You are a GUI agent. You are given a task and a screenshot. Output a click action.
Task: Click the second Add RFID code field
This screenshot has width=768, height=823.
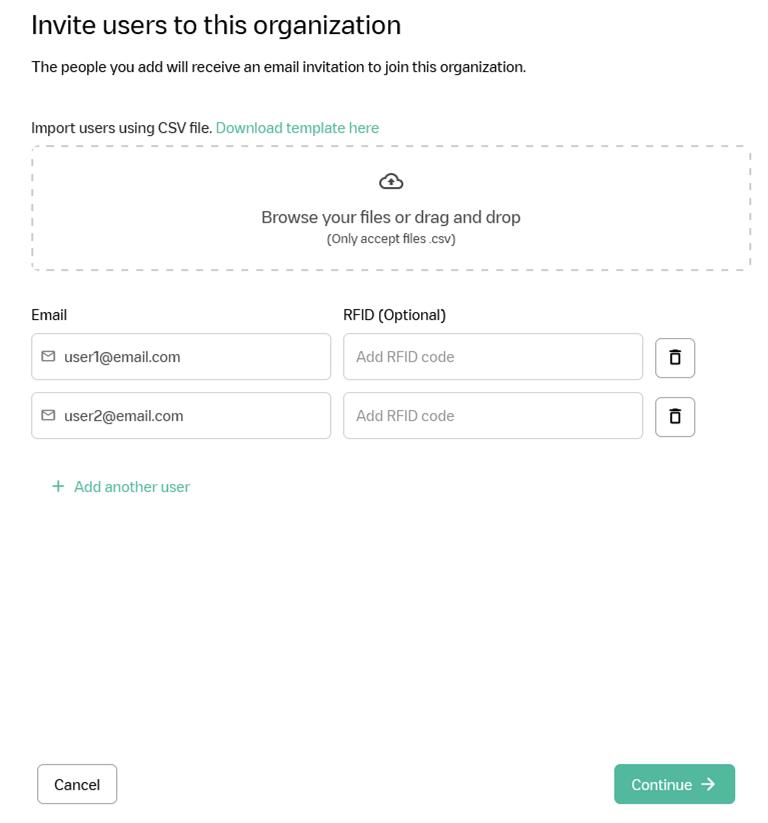(492, 416)
